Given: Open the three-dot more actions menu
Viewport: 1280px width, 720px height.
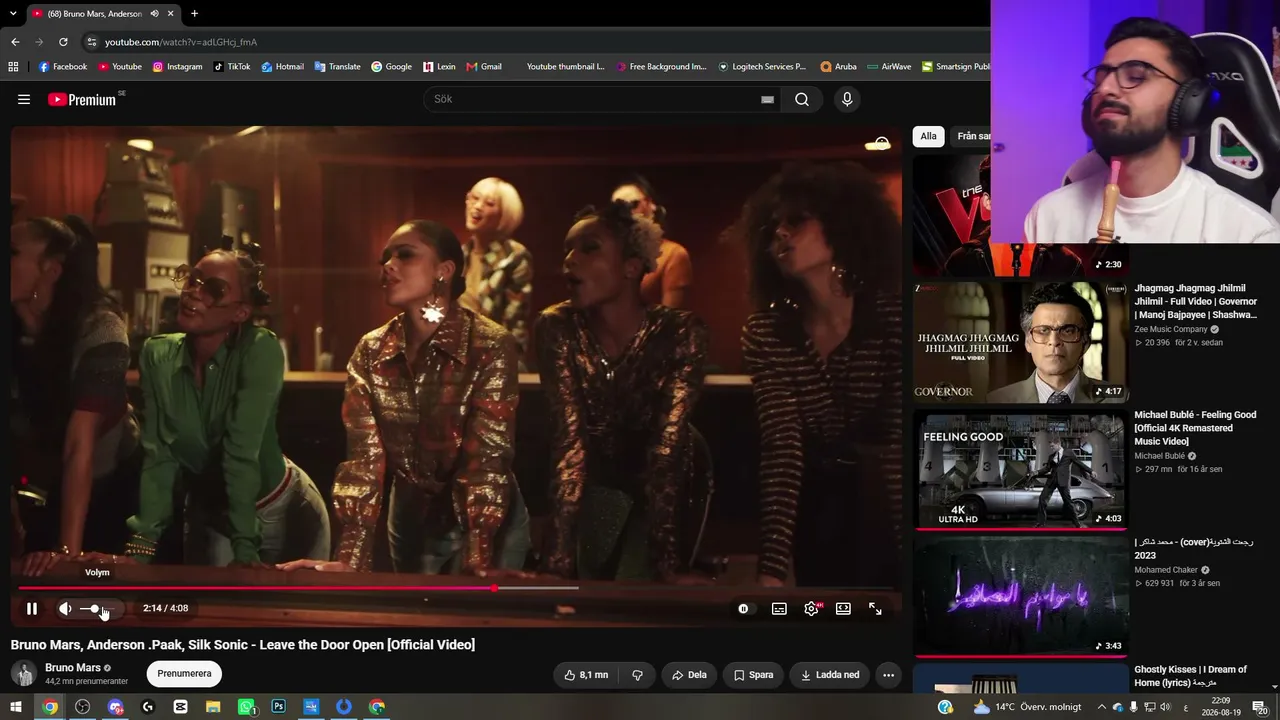Looking at the screenshot, I should click(x=888, y=675).
